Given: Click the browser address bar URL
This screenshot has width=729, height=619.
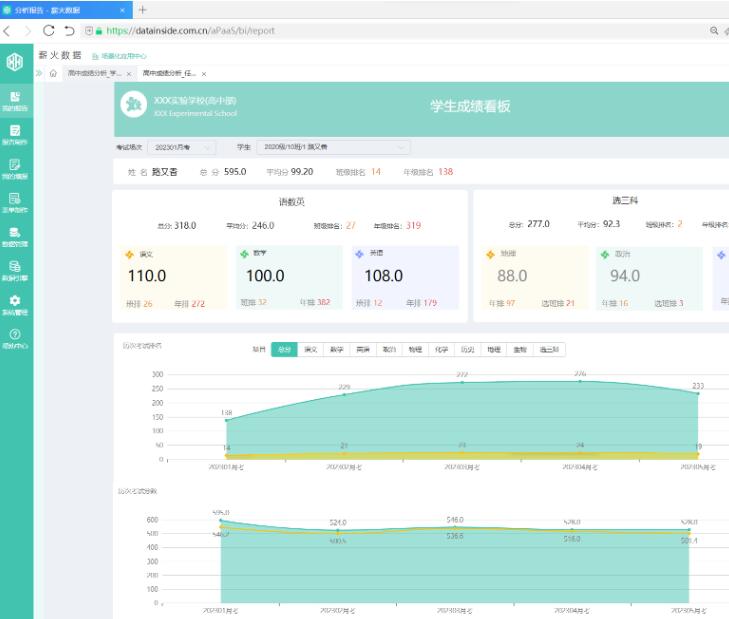Looking at the screenshot, I should point(191,31).
